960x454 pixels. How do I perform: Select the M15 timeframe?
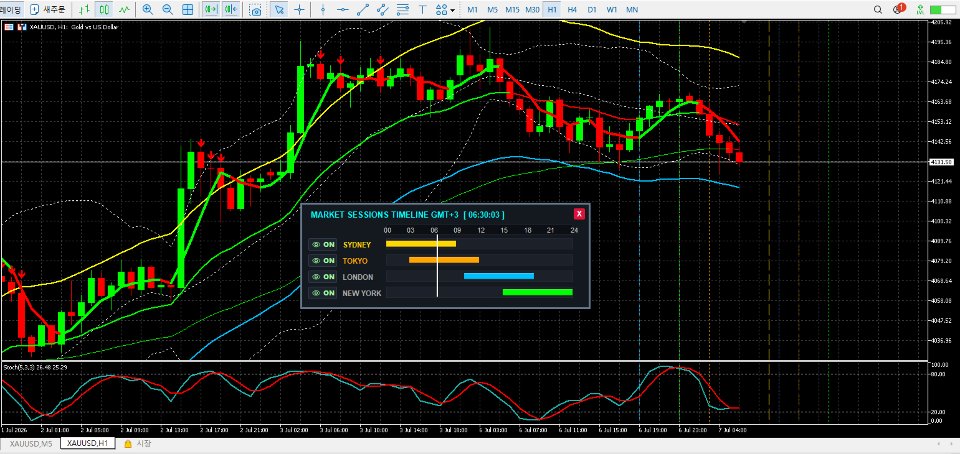coord(512,10)
